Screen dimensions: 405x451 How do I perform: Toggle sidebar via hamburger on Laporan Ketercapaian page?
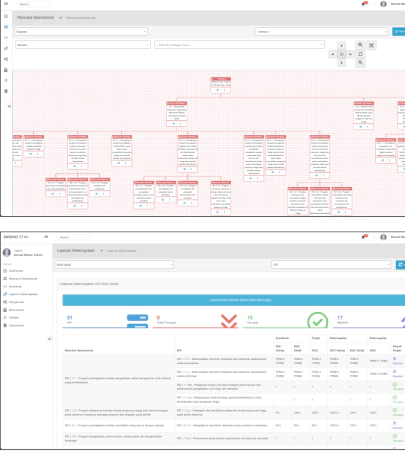[46, 237]
